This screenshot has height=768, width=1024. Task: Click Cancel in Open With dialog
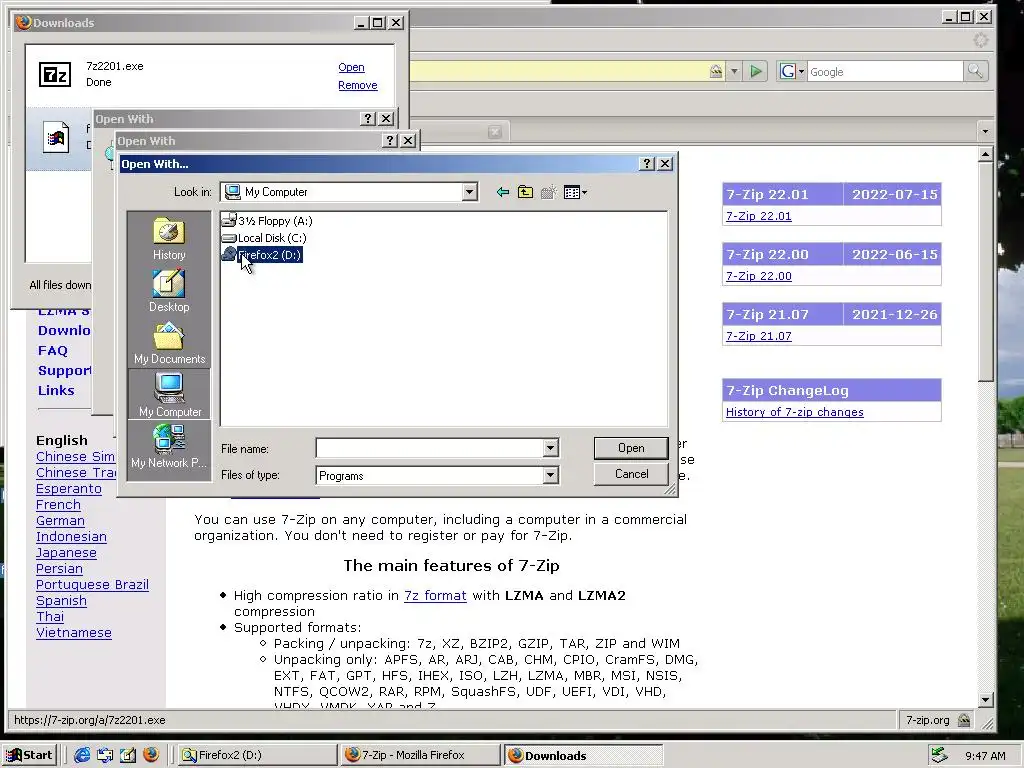631,474
